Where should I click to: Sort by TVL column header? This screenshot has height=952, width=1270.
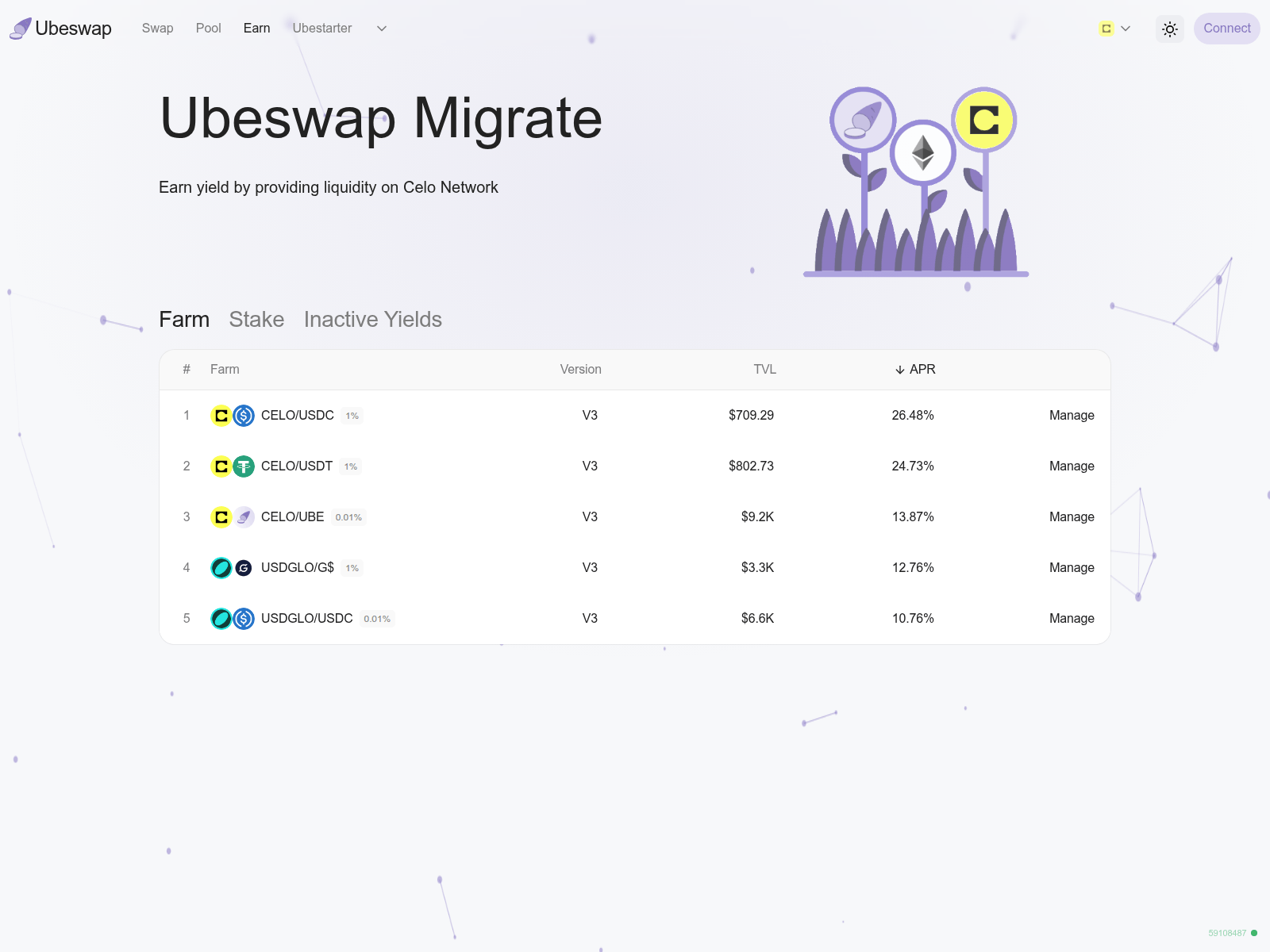click(x=764, y=369)
